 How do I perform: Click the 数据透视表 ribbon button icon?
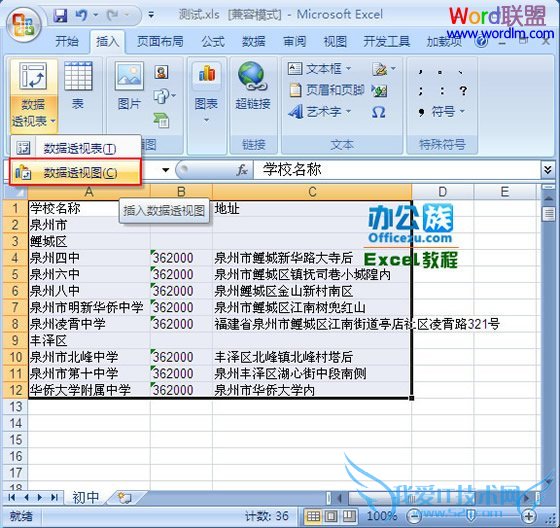(x=34, y=76)
